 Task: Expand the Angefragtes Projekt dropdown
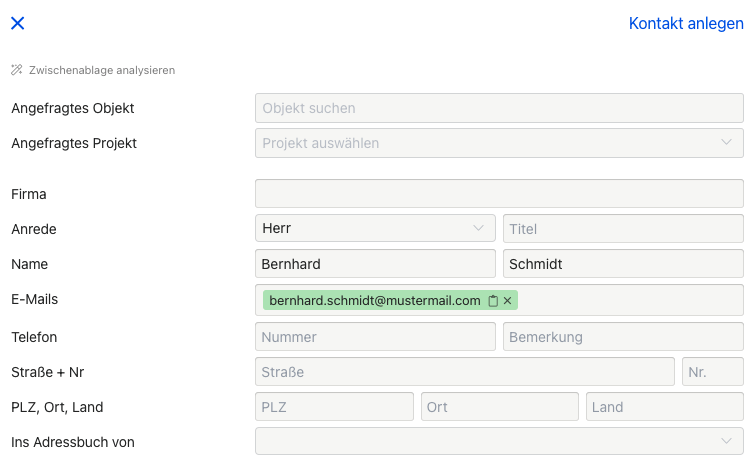coord(499,143)
